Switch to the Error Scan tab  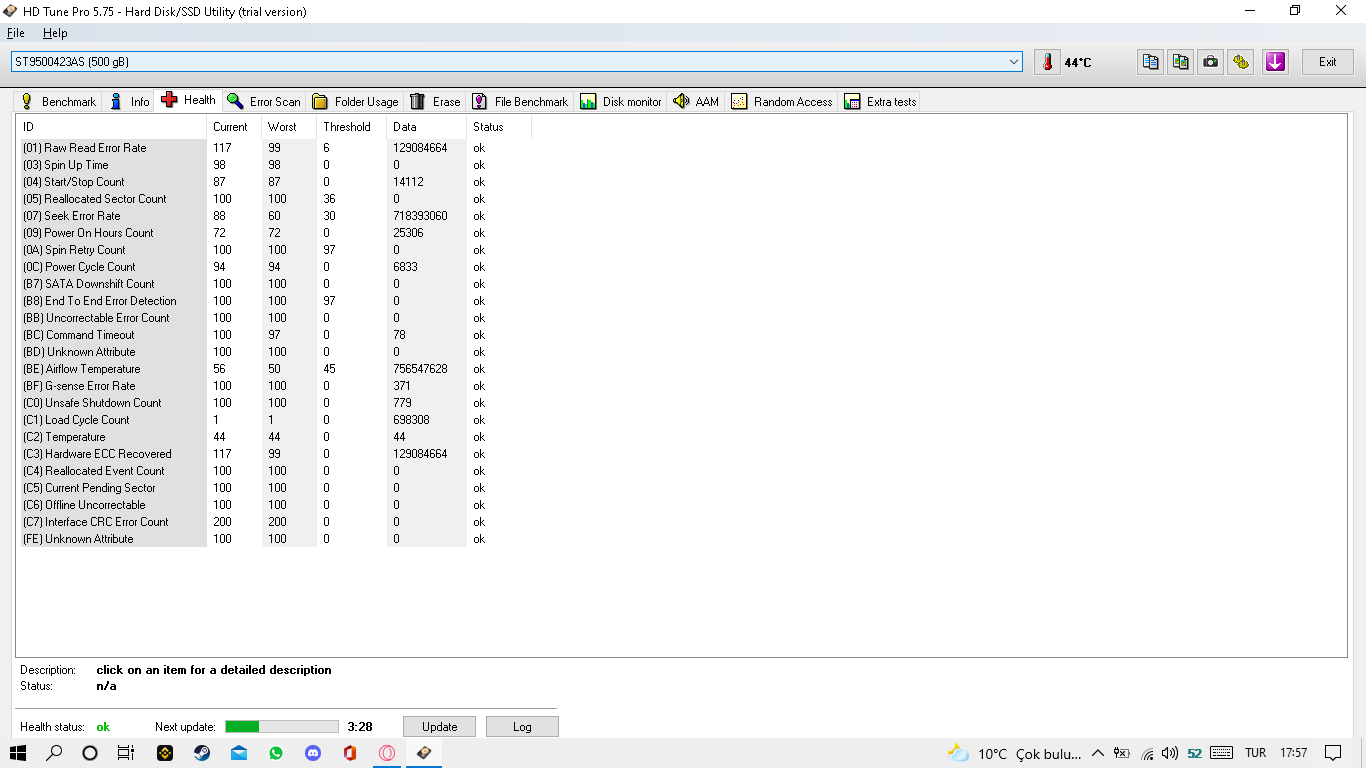tap(264, 102)
